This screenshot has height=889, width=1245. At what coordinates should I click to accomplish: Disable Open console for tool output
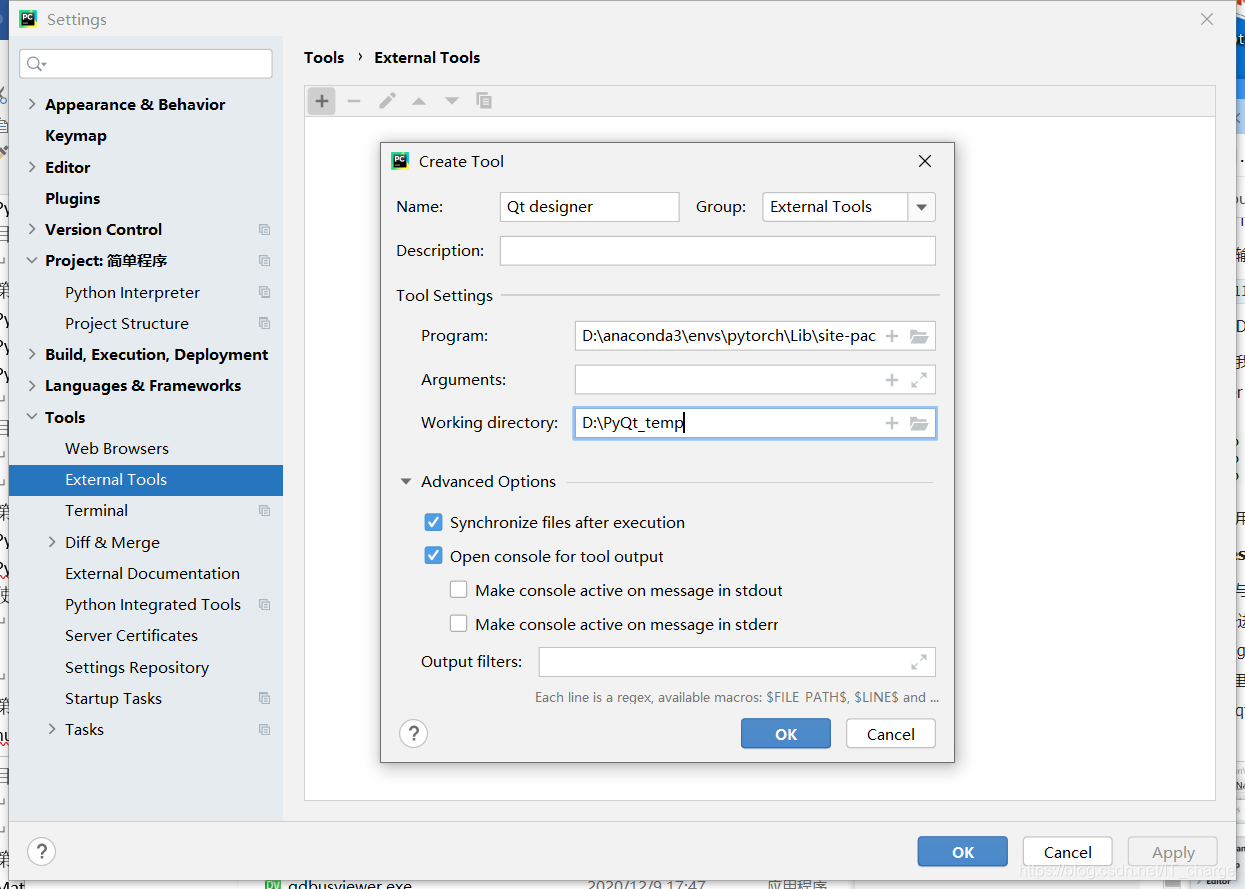coord(433,556)
